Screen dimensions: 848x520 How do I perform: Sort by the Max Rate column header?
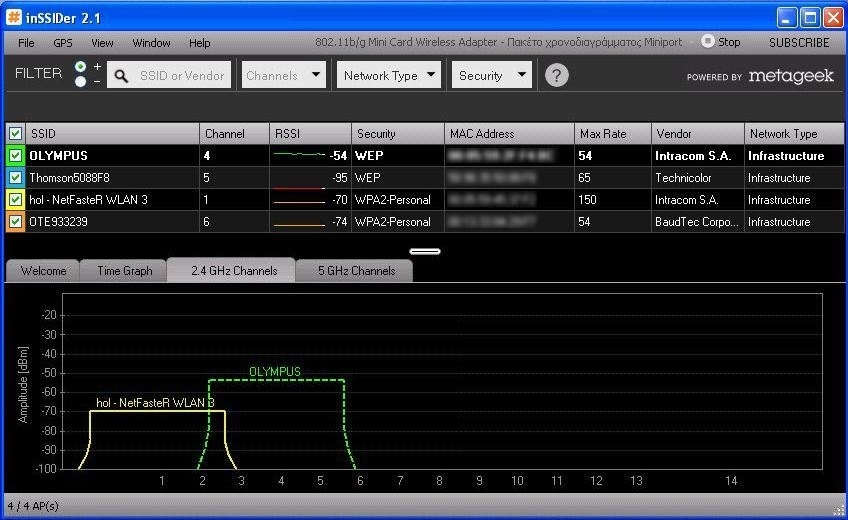point(613,134)
